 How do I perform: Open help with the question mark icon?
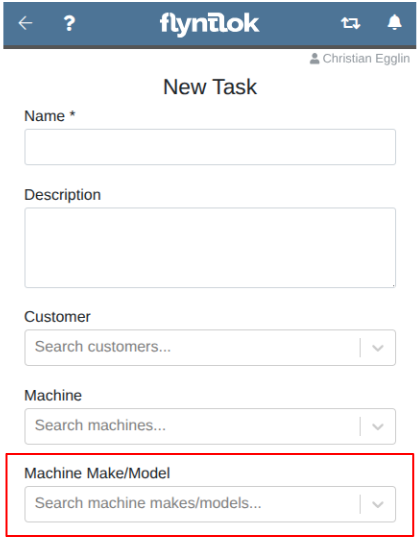tap(69, 24)
